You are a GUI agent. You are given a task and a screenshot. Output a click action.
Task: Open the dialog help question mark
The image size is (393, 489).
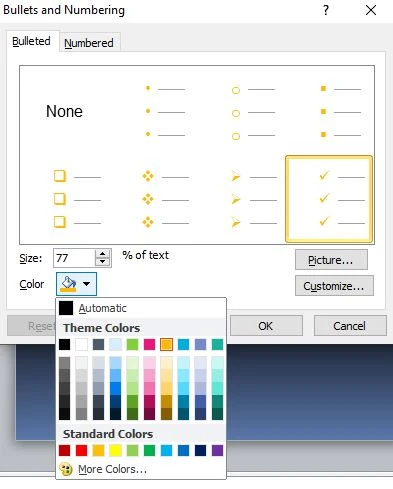(x=326, y=10)
